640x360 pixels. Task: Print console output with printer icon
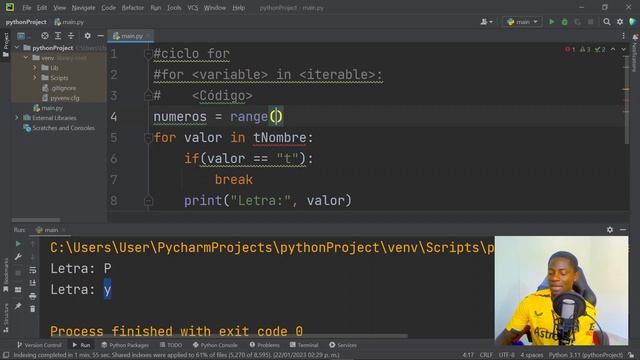33,296
